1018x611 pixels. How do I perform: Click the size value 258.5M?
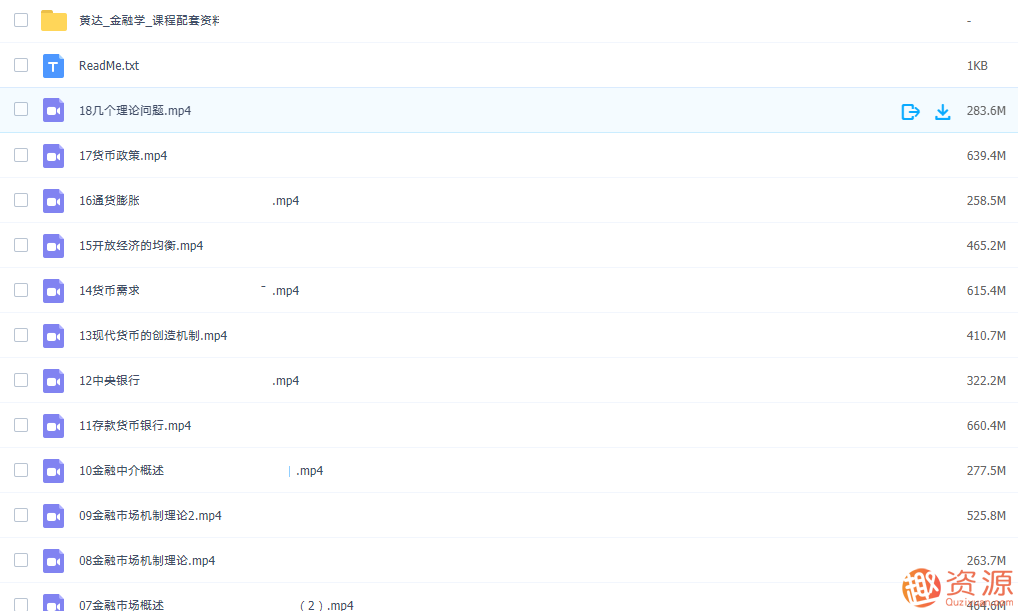click(x=986, y=201)
